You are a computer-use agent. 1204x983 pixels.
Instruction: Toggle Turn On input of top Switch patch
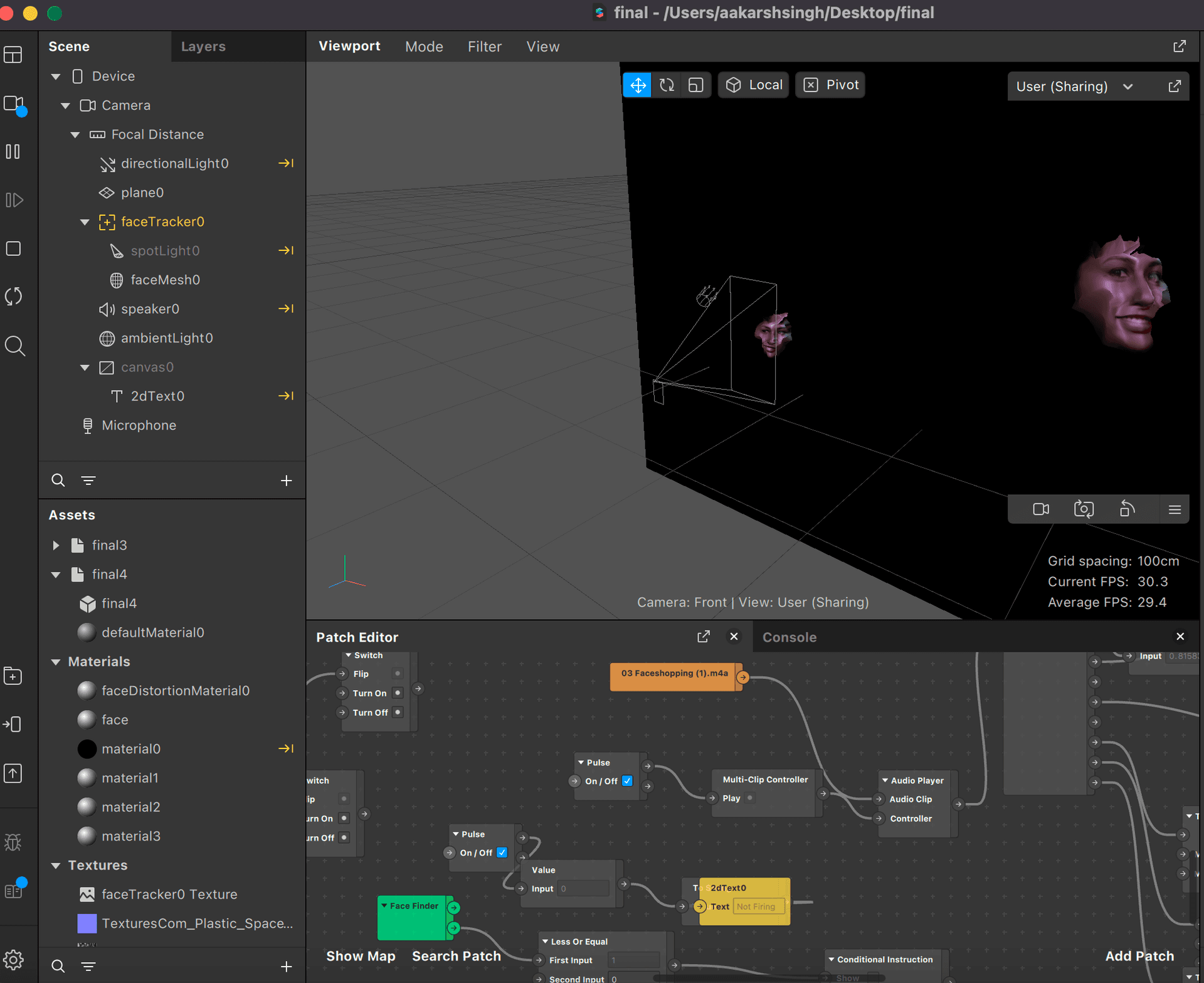(398, 693)
